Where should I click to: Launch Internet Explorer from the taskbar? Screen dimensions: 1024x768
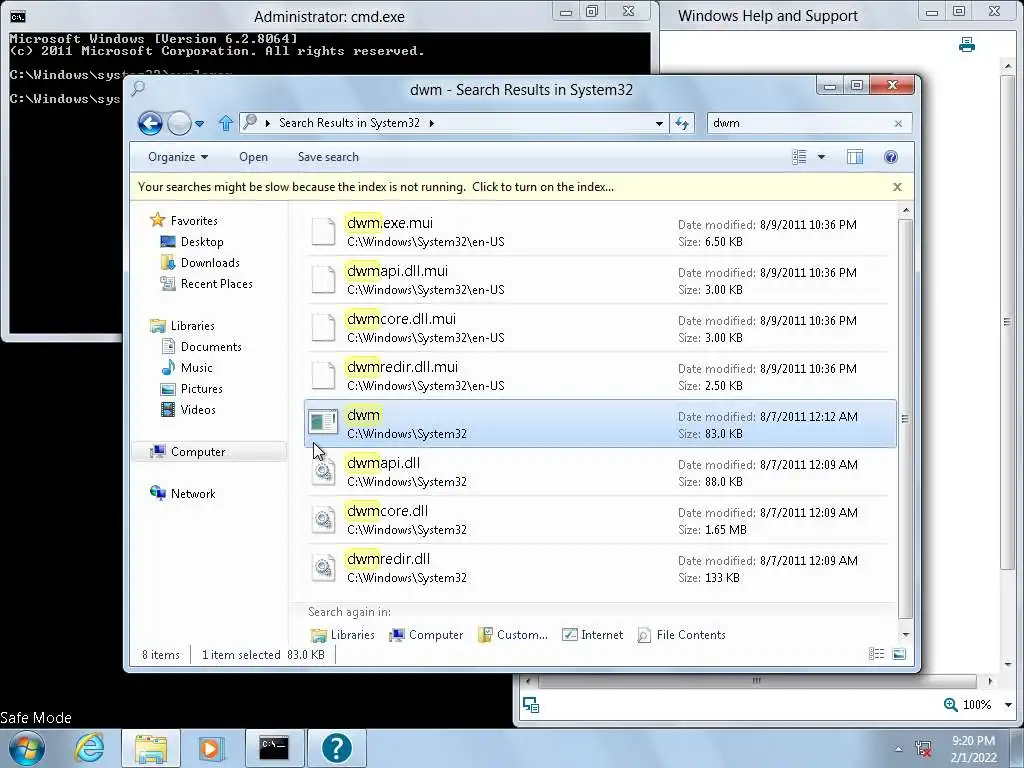[89, 748]
